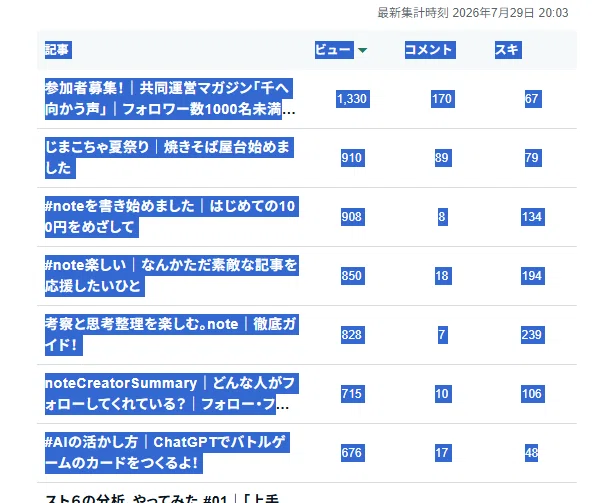Click the comment count 10

pos(443,394)
